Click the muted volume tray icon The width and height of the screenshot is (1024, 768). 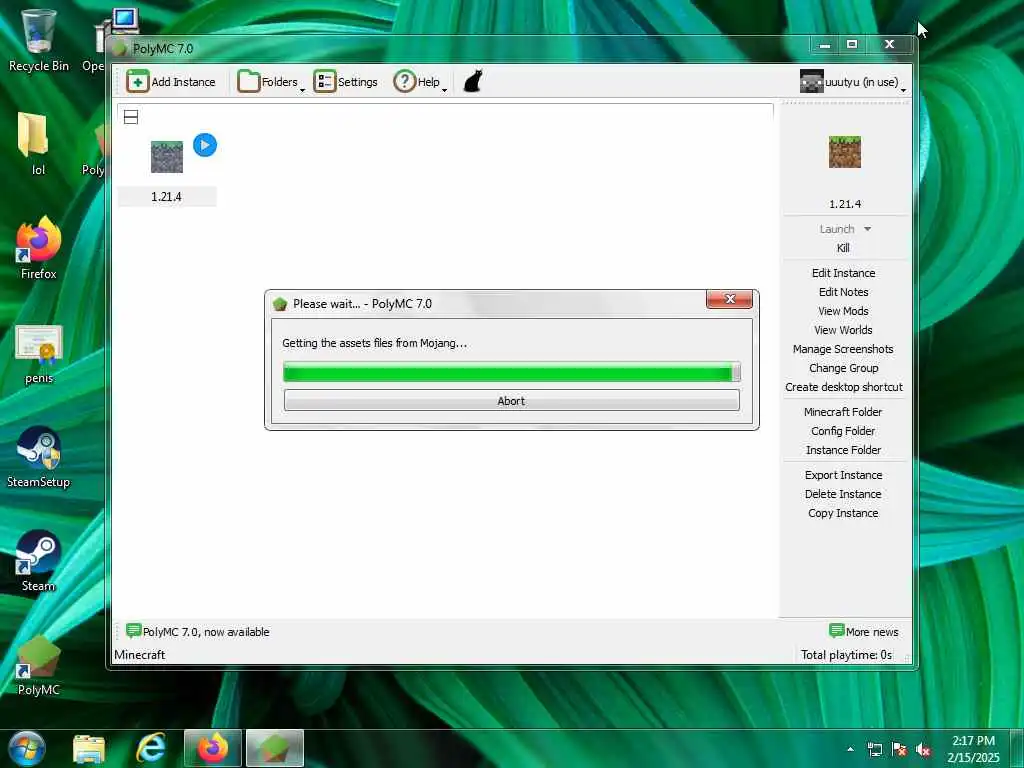(923, 750)
